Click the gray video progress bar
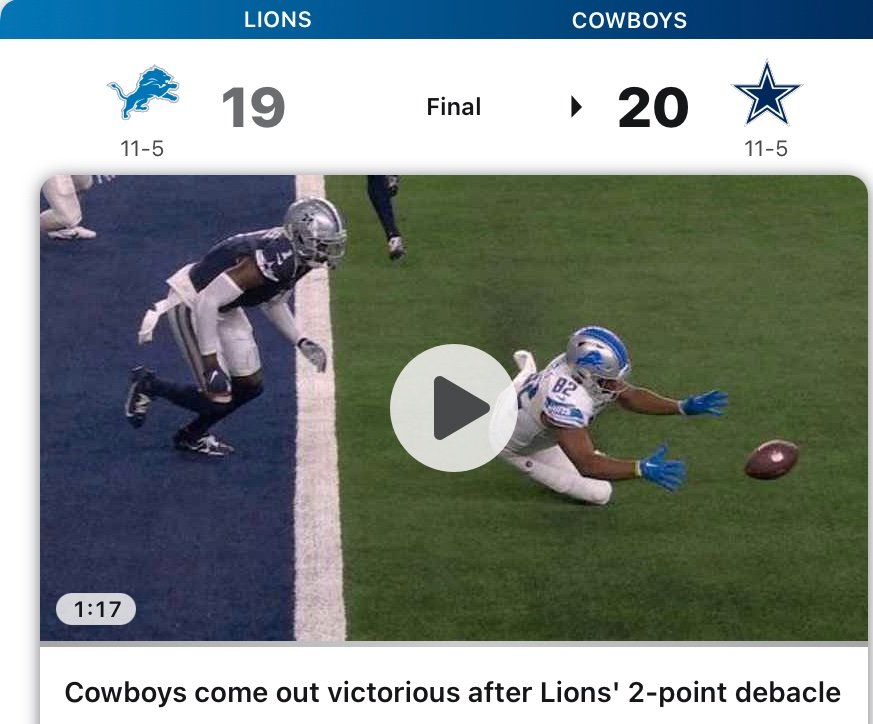 (x=454, y=643)
